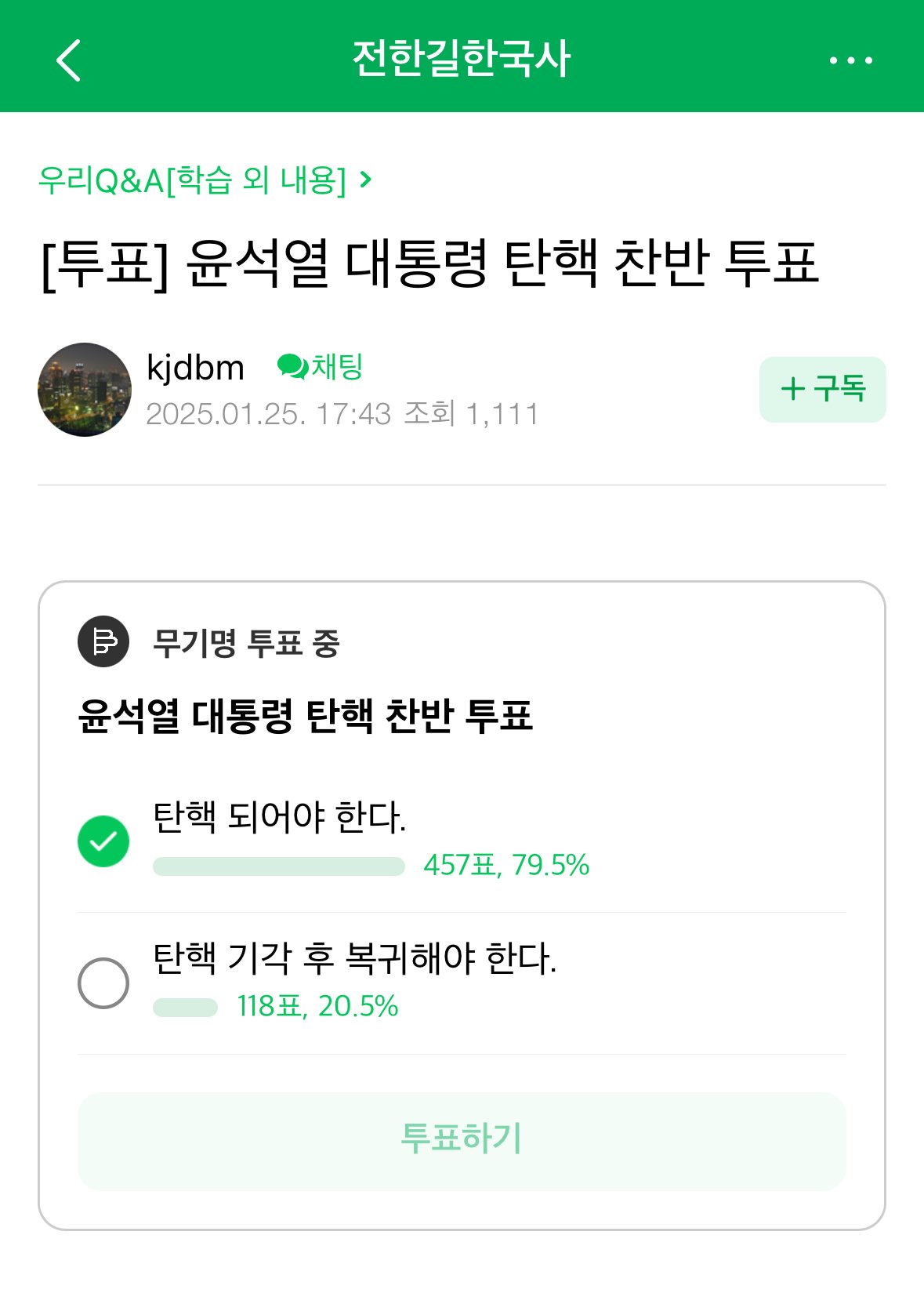This screenshot has height=1304, width=924.
Task: Click the option text 탄핵 기각 후 복귀해야 한다.
Action: tap(355, 958)
